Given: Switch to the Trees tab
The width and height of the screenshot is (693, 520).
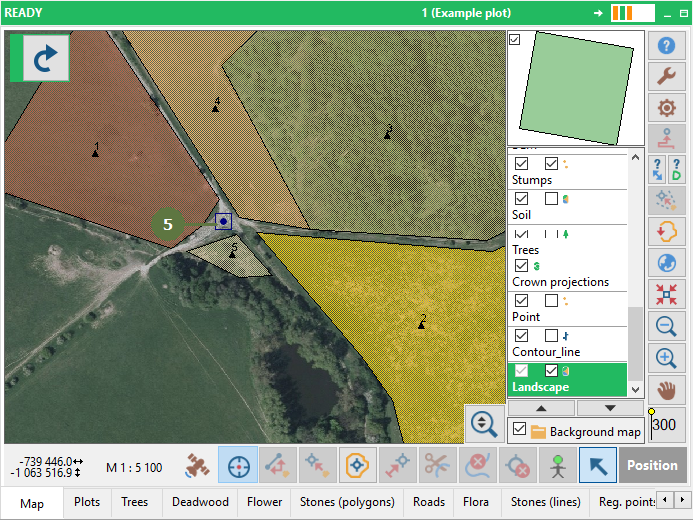Looking at the screenshot, I should (x=134, y=502).
